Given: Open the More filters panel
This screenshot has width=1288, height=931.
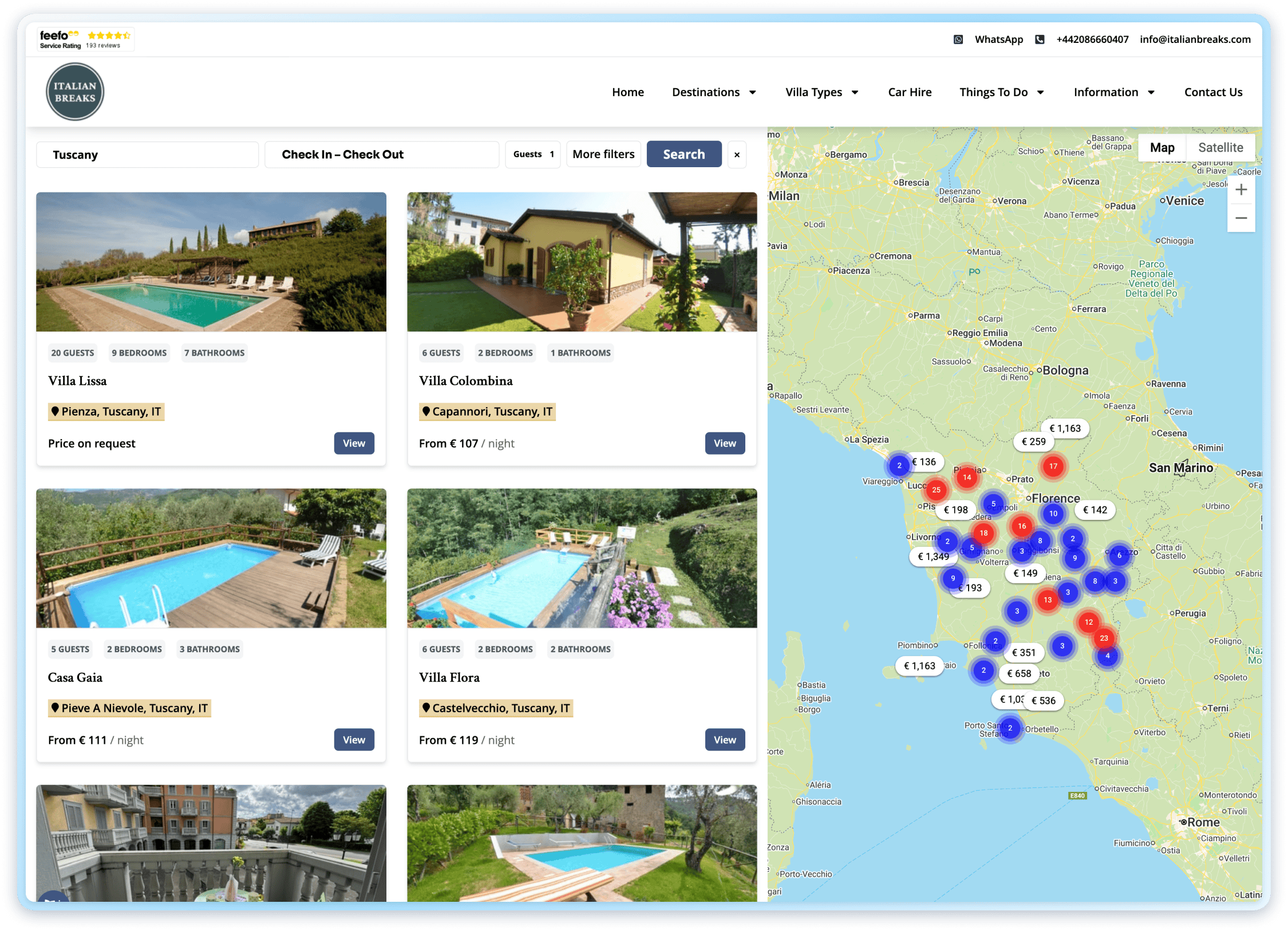Looking at the screenshot, I should [603, 155].
